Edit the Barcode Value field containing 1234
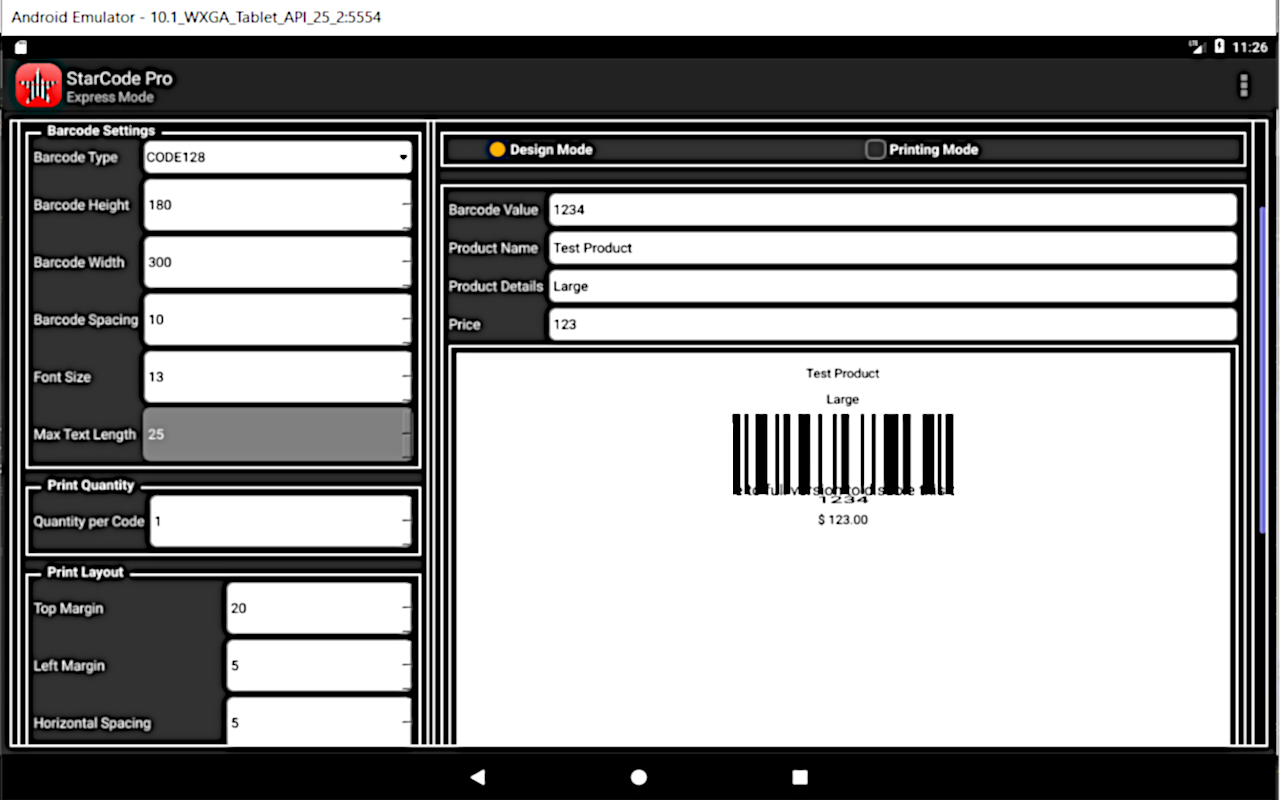This screenshot has width=1280, height=800. pyautogui.click(x=890, y=209)
